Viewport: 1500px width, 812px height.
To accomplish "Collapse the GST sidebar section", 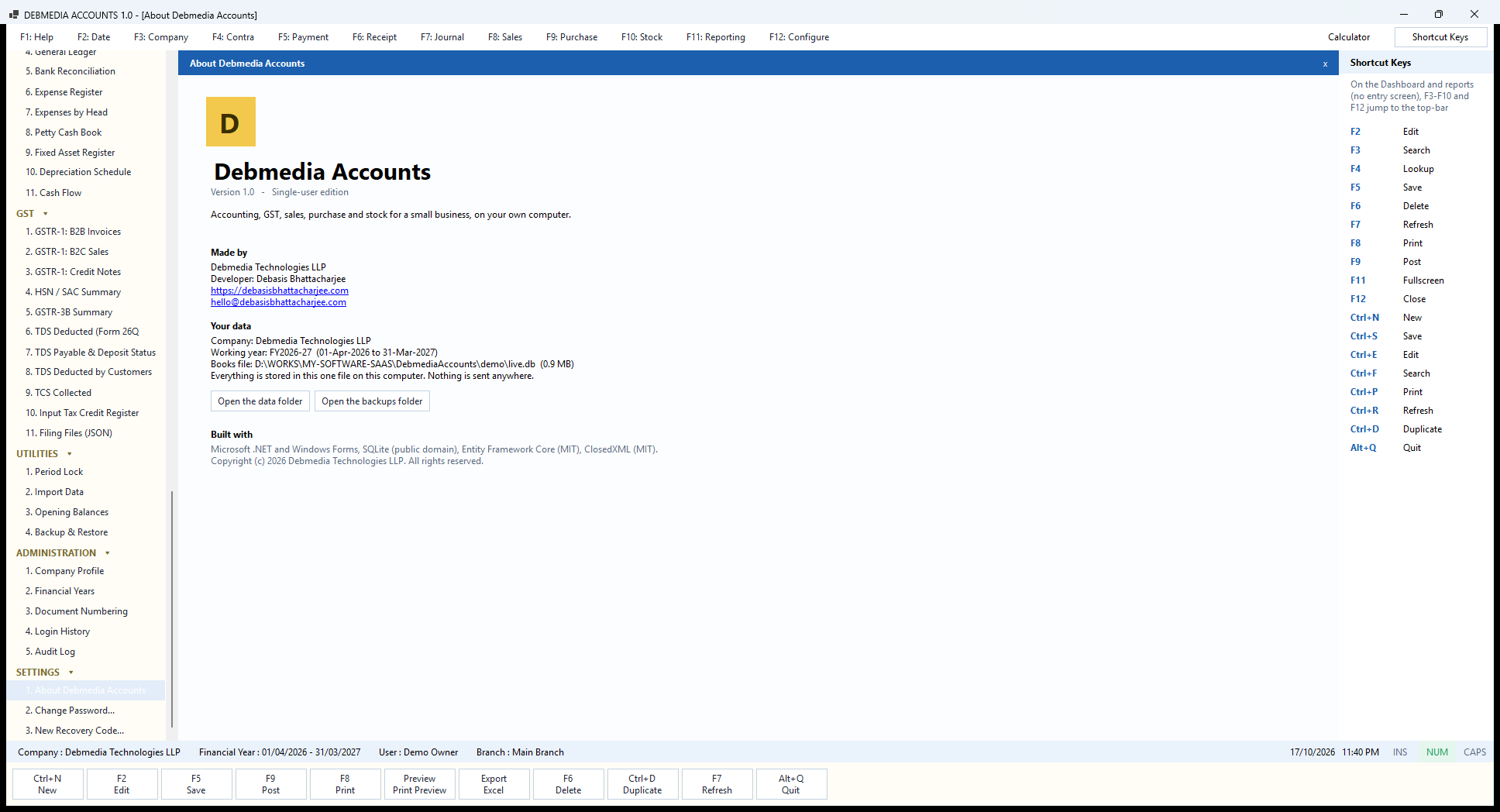I will [45, 214].
